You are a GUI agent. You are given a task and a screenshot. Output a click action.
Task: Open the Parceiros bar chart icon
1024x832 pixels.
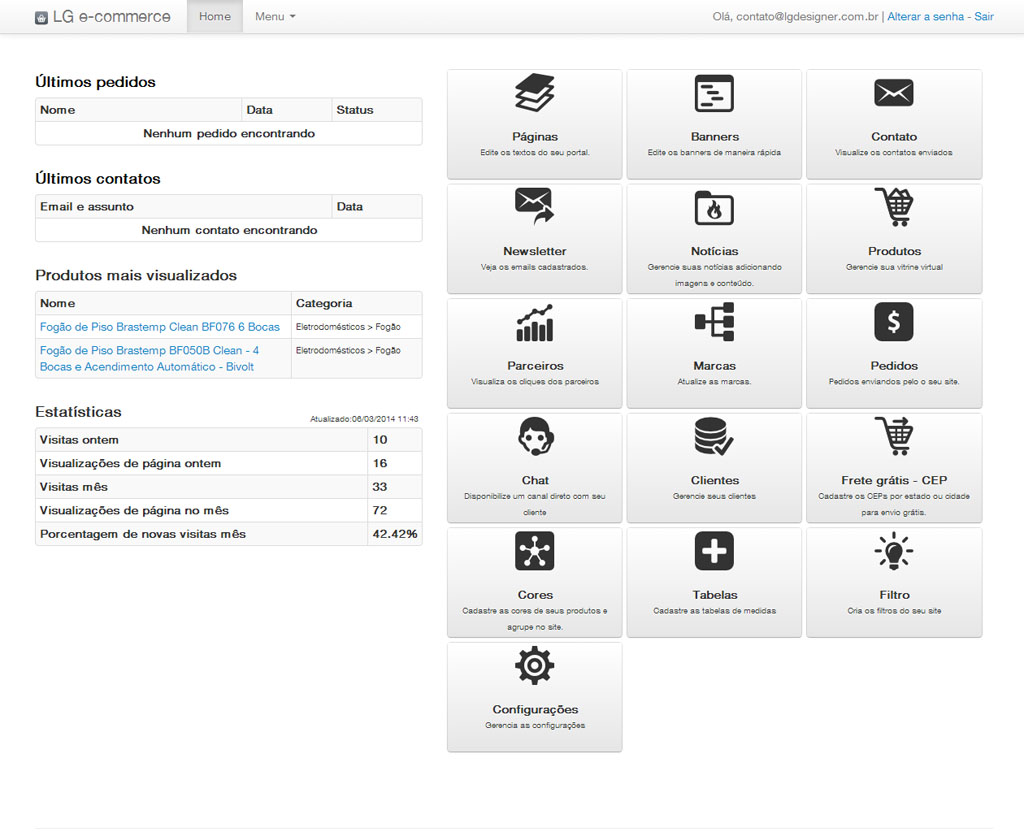(534, 322)
